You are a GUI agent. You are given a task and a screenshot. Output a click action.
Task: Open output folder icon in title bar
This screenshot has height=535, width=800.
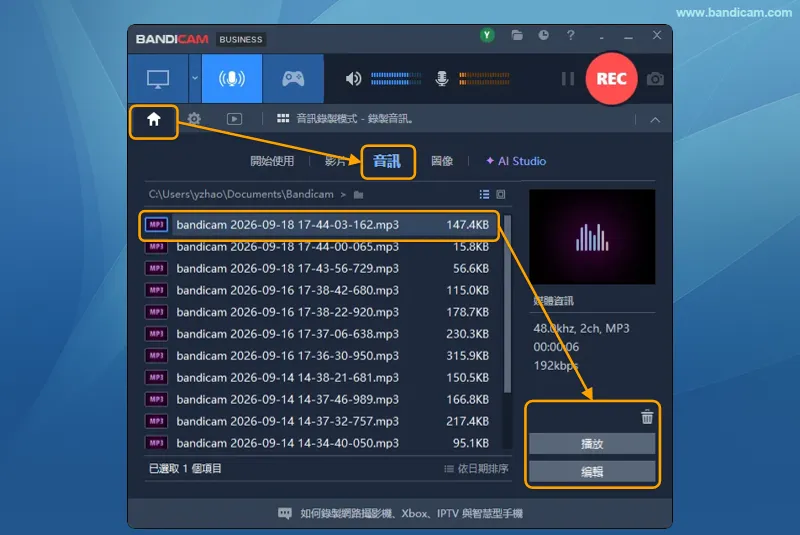point(517,35)
